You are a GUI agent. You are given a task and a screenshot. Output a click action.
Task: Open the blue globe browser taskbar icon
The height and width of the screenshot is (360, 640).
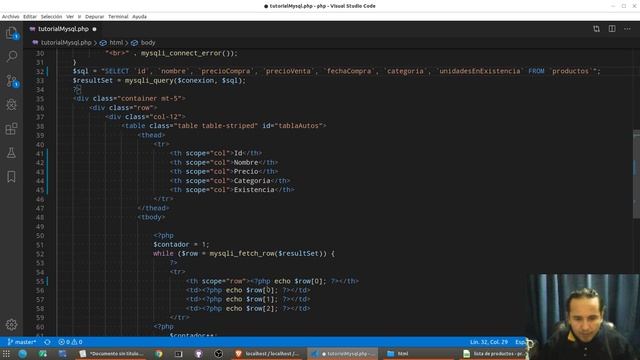[x=23, y=354]
